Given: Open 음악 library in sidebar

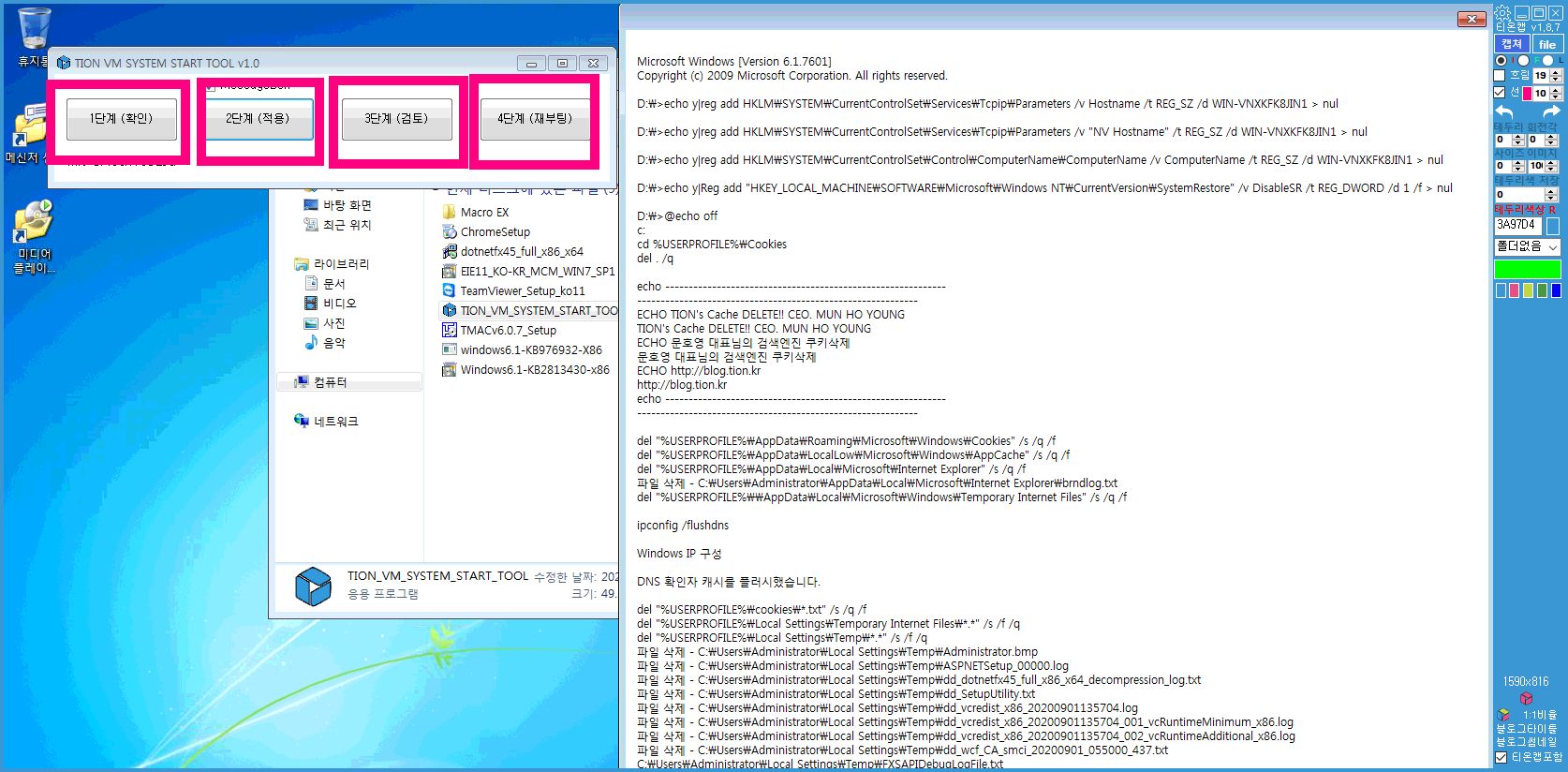Looking at the screenshot, I should [x=325, y=342].
